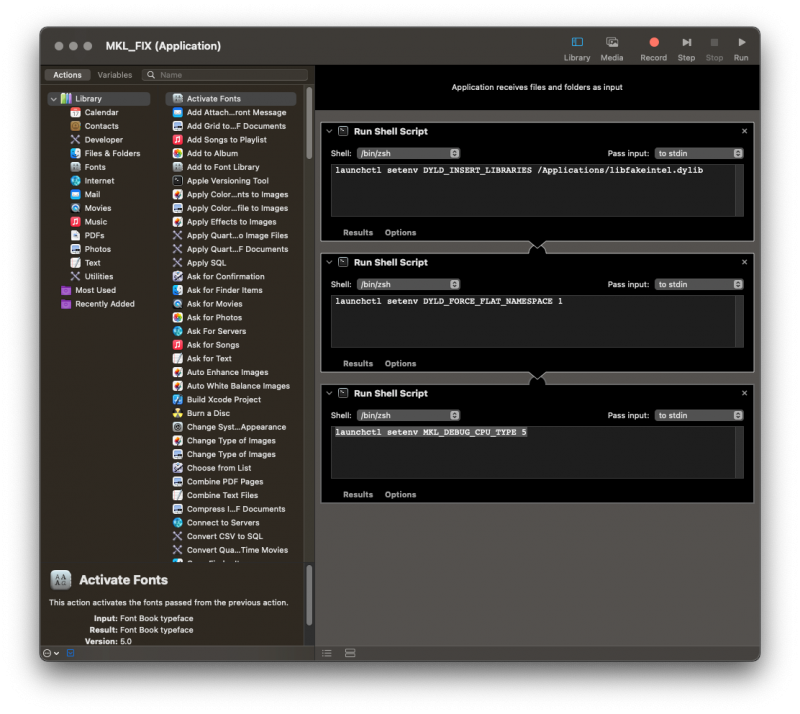Viewport: 800px width, 714px height.
Task: Collapse second Run Shell Script action
Action: pos(329,262)
